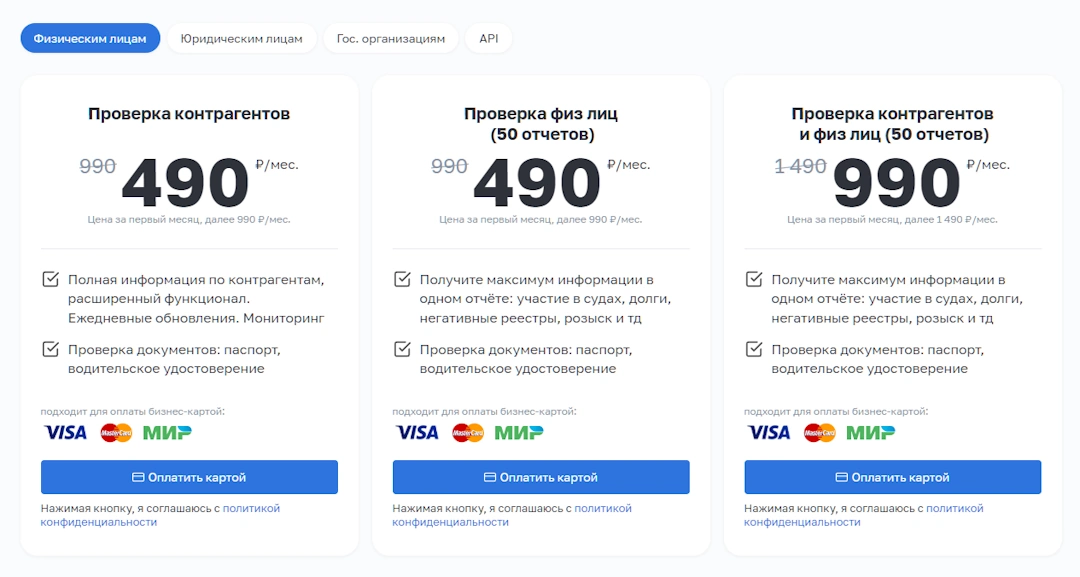Click the МИР icon on the first card

point(166,432)
